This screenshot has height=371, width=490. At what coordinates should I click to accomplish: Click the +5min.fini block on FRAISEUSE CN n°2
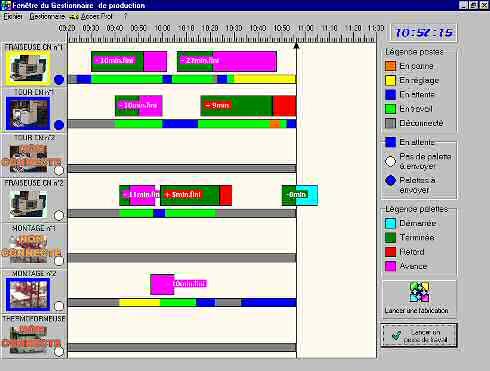tap(196, 195)
